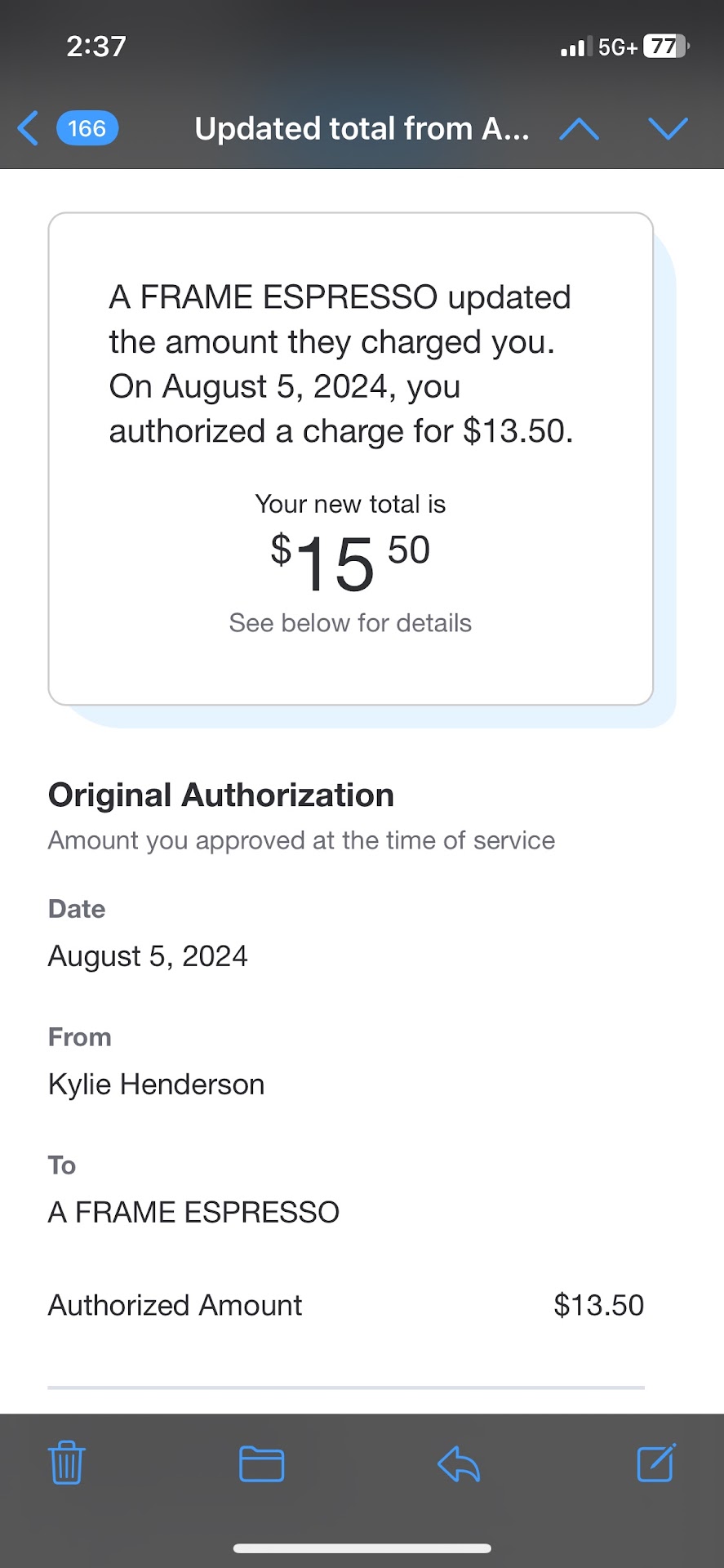Tap 'A FRAME ESPRESSO' under the To label
This screenshot has width=724, height=1568.
[194, 1212]
